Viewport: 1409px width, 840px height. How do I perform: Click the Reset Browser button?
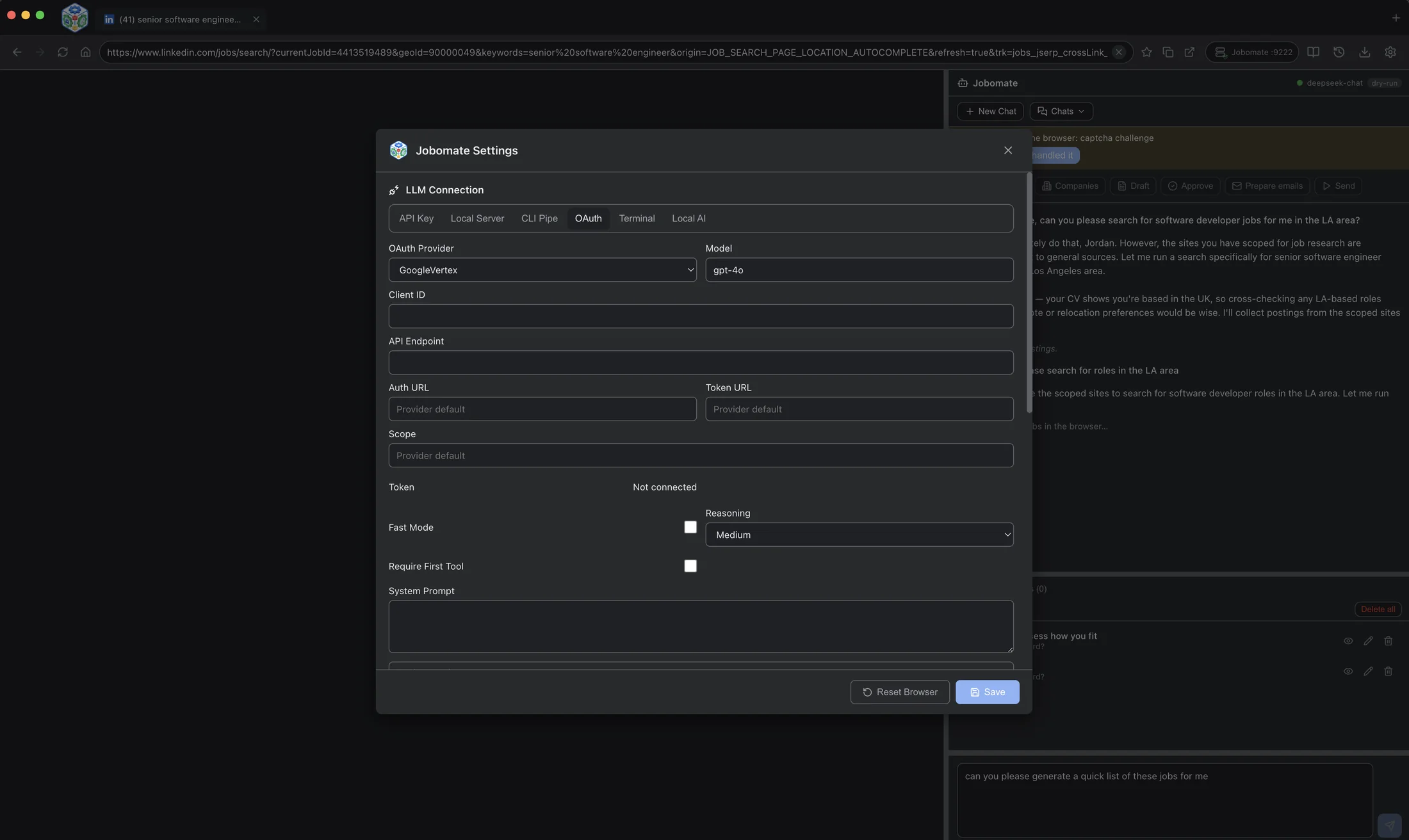pyautogui.click(x=900, y=692)
